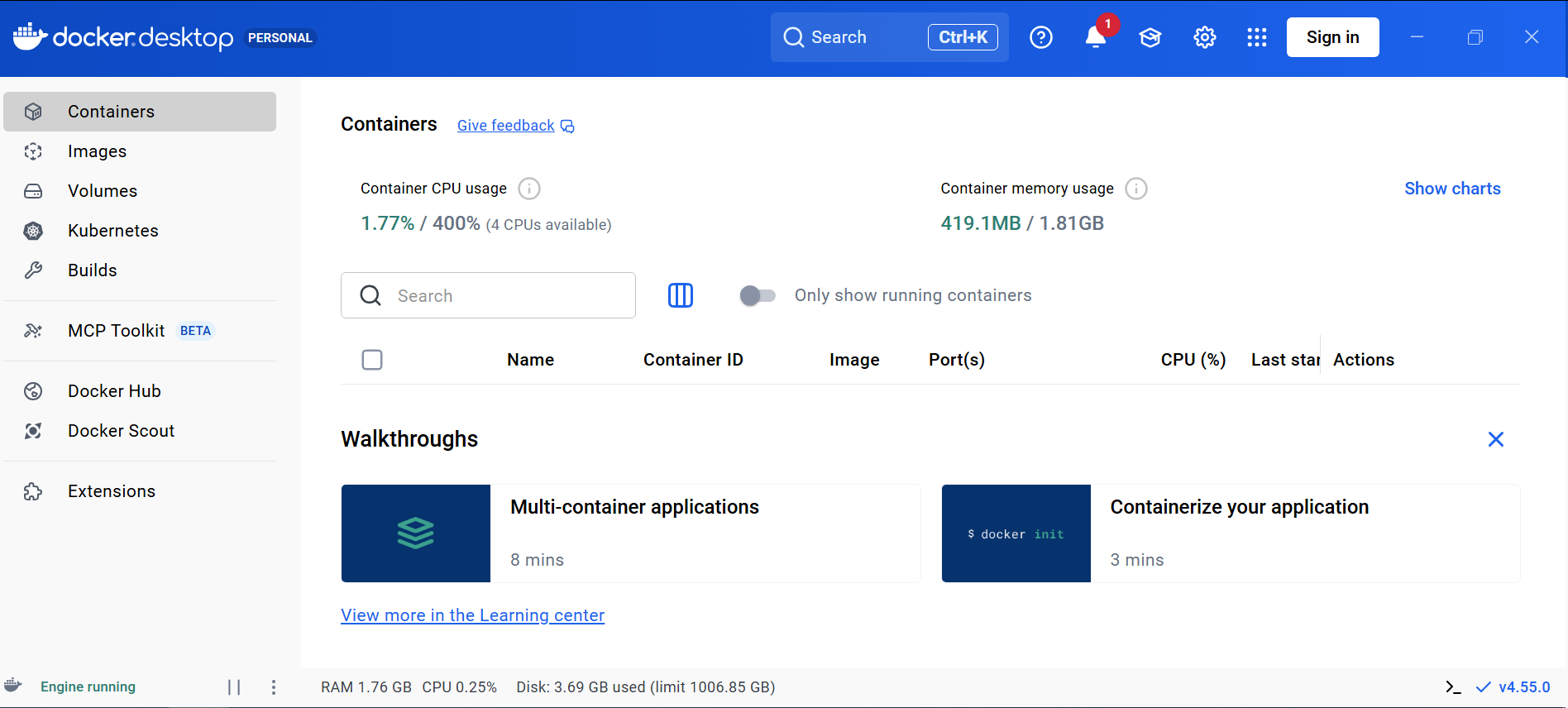Open the help question mark icon
Screen dimensions: 1568x708
1041,37
